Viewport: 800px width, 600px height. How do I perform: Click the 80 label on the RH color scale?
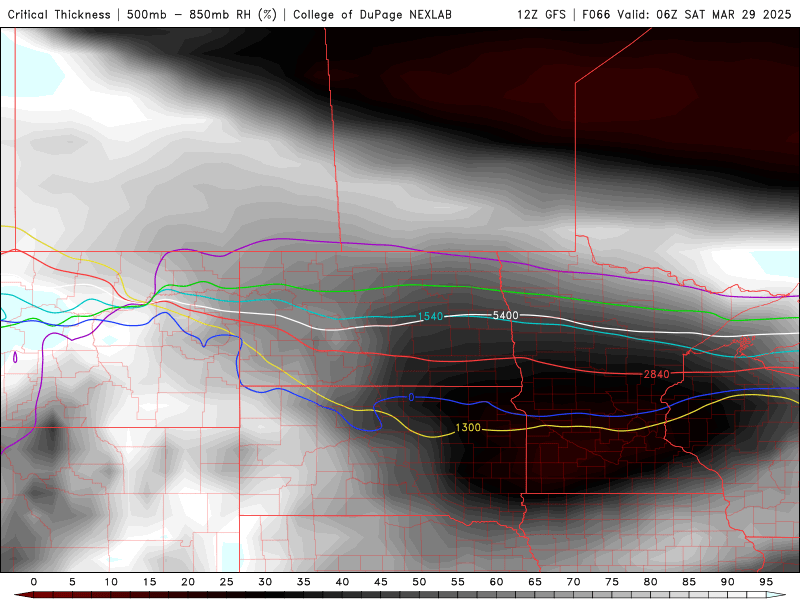pos(651,582)
